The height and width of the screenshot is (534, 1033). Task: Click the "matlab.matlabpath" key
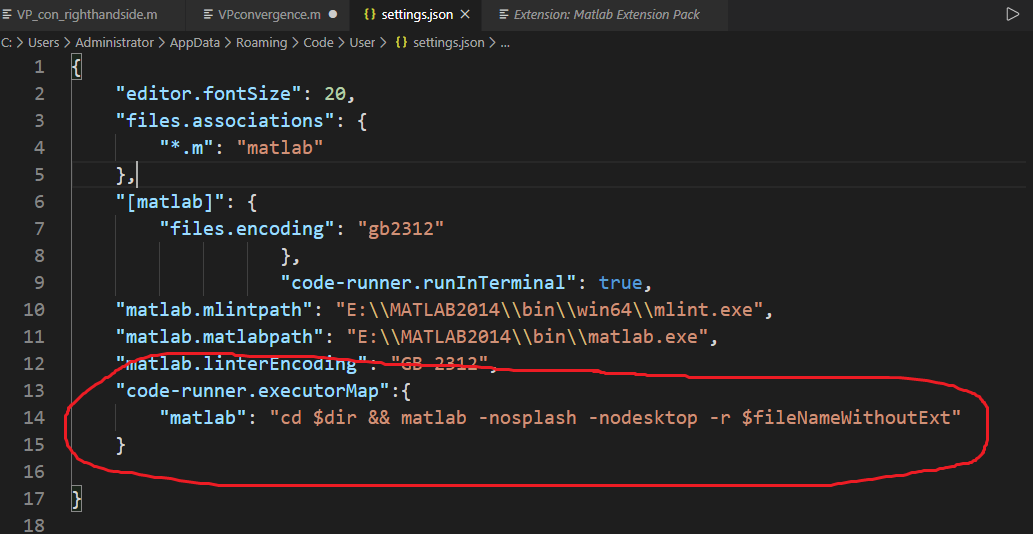[x=220, y=337]
